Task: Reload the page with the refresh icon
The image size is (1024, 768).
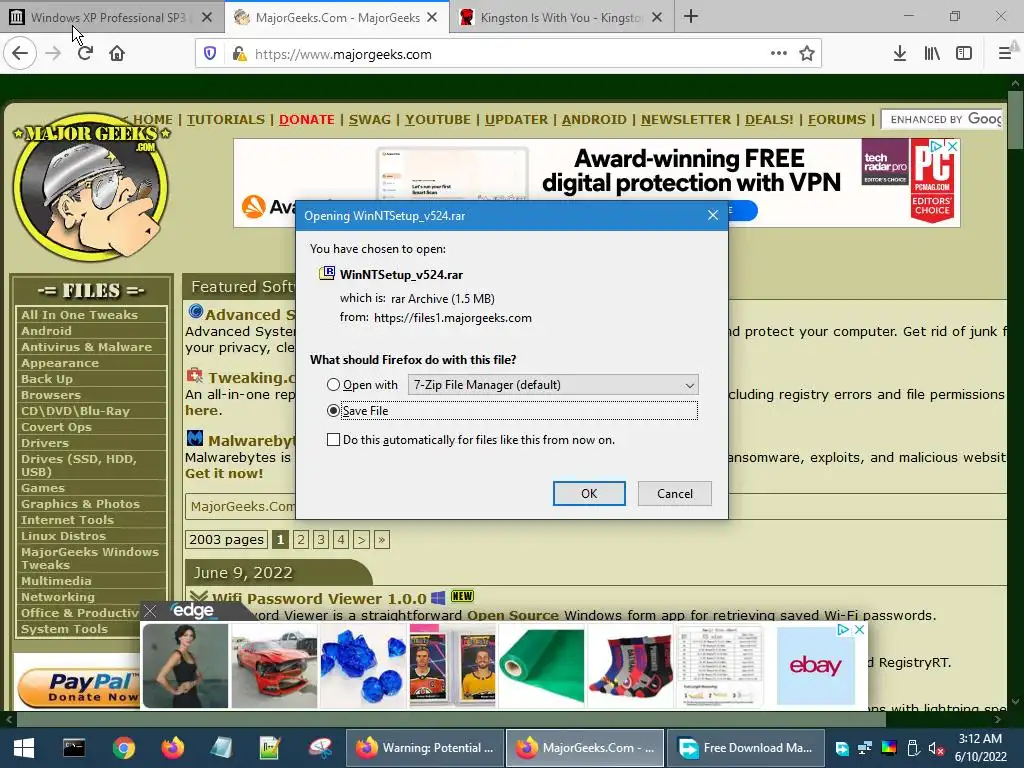Action: point(85,54)
